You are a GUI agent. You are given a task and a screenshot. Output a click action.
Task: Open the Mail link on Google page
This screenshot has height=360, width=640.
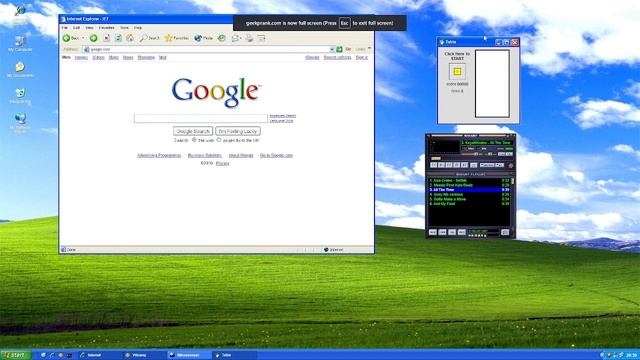(162, 58)
